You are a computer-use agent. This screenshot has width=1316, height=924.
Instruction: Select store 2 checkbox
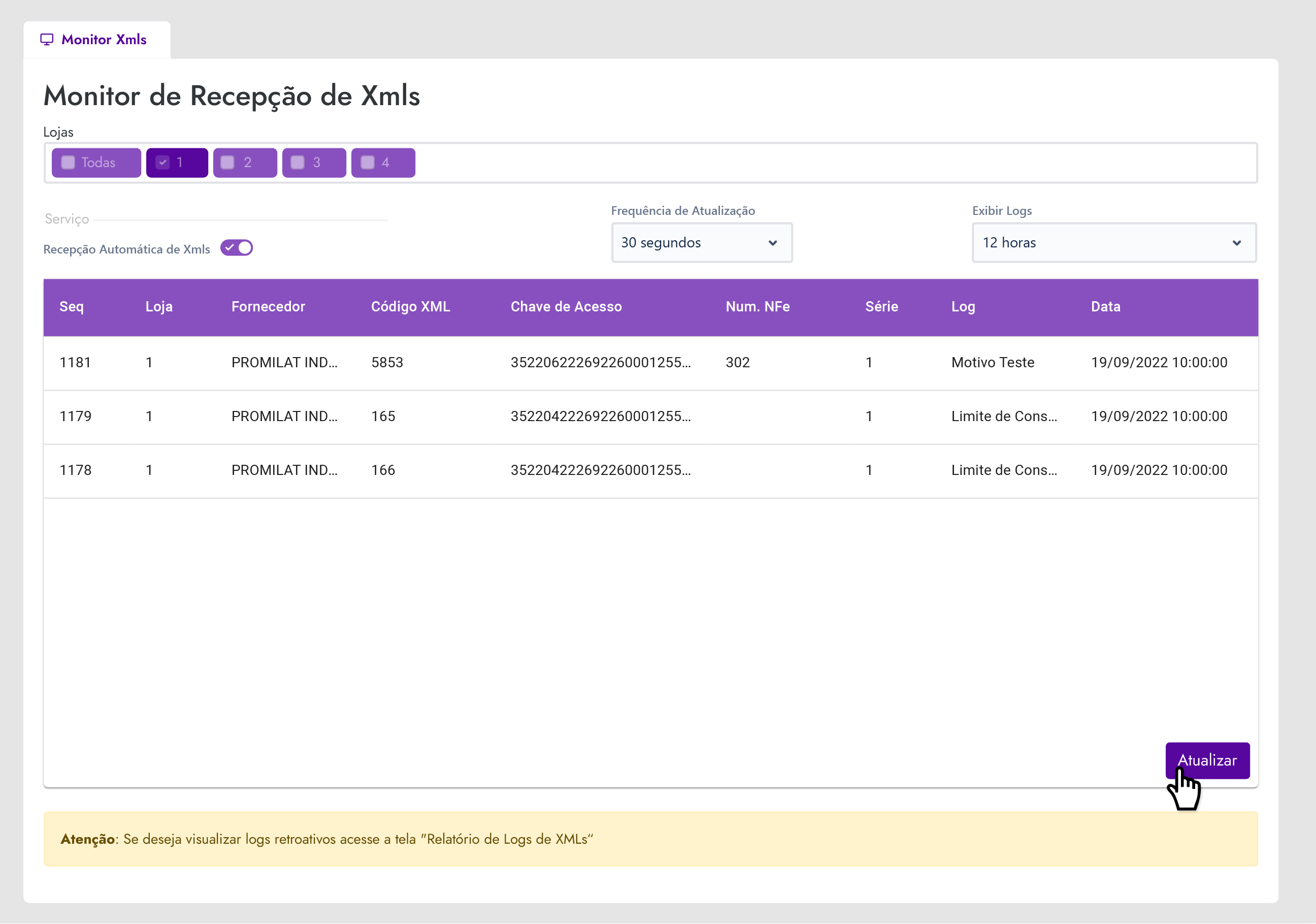227,163
